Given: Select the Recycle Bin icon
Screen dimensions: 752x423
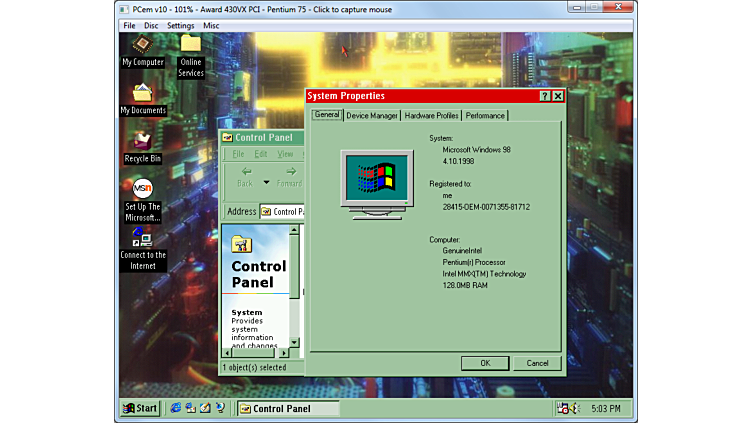Looking at the screenshot, I should point(142,142).
